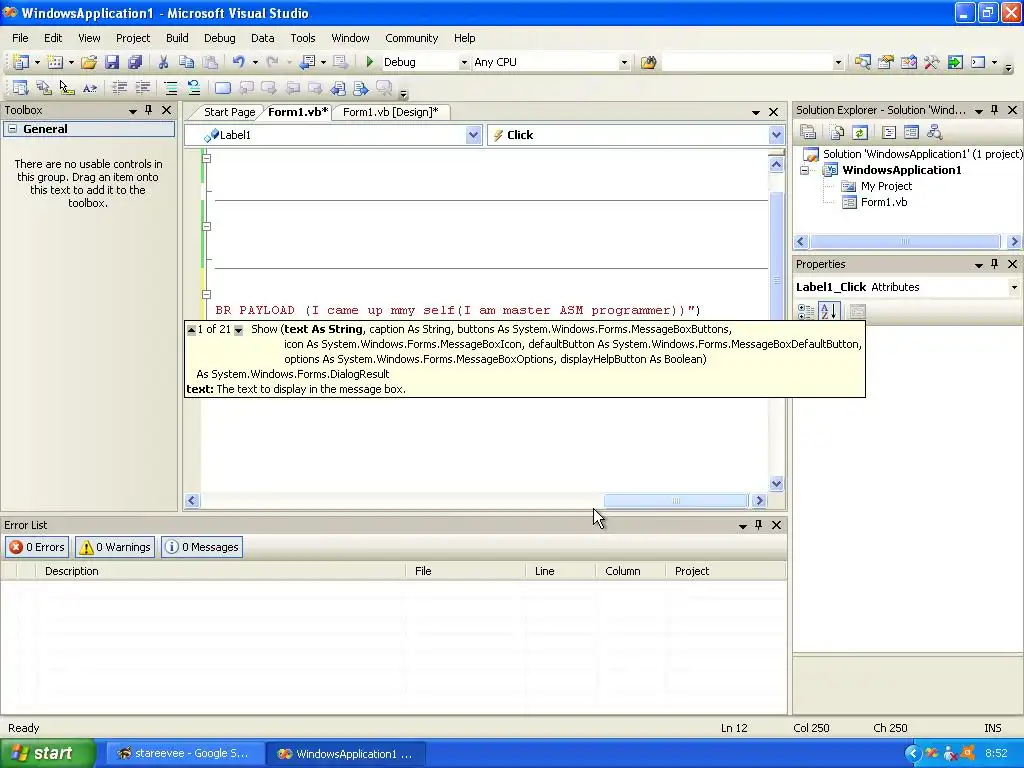Open the Community menu
Image resolution: width=1024 pixels, height=768 pixels.
411,38
